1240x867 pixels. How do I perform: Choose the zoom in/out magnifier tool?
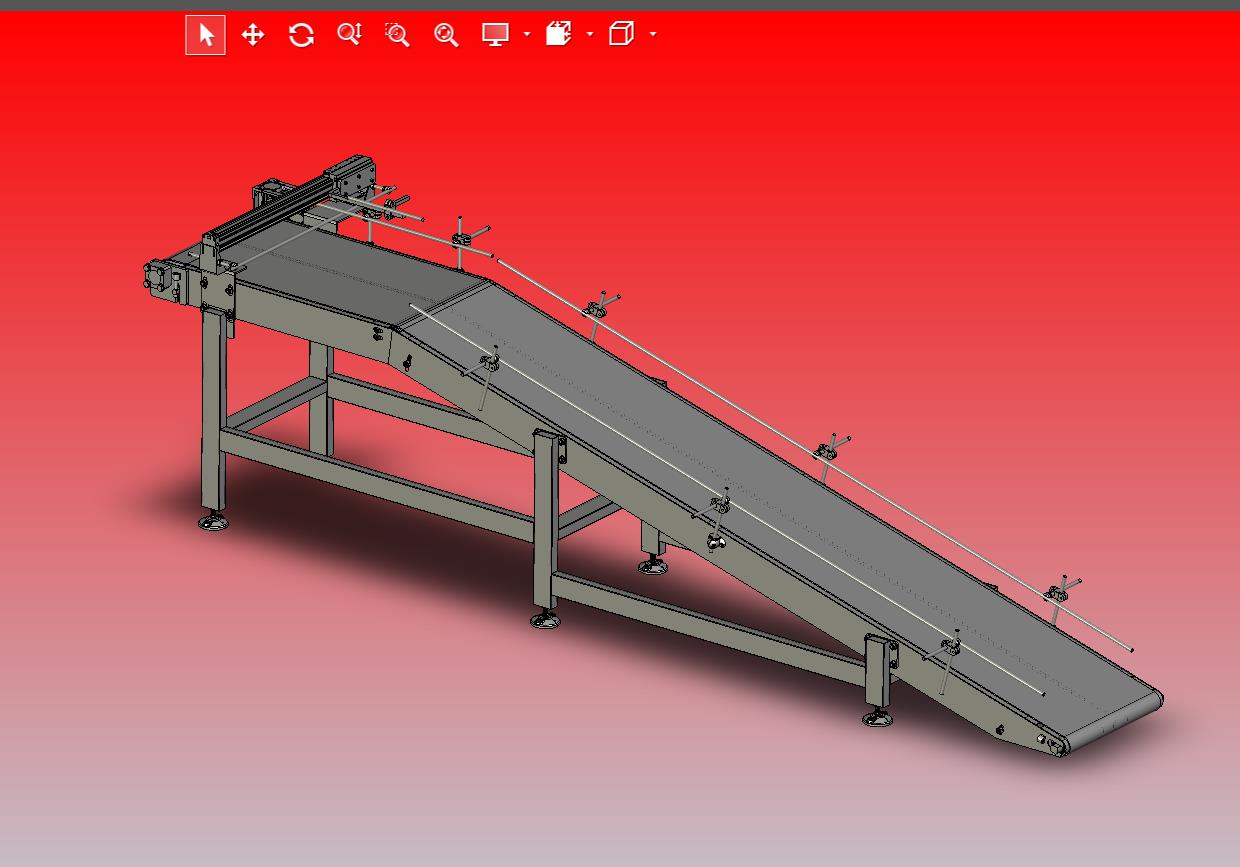tap(349, 35)
